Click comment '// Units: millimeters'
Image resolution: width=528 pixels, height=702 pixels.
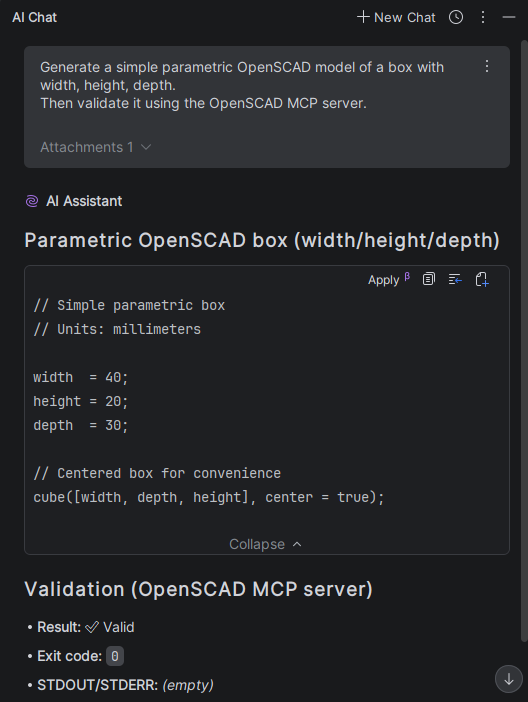[117, 330]
